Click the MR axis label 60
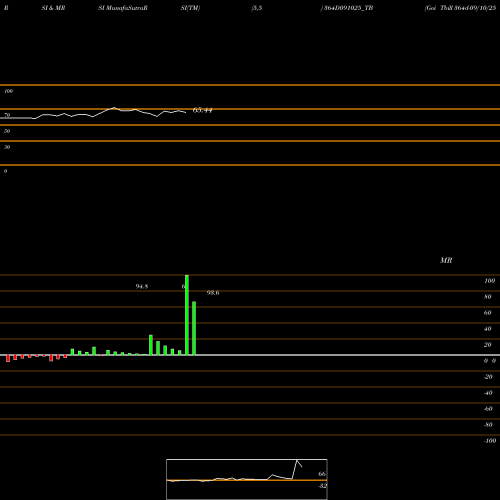The width and height of the screenshot is (500, 500). (488, 313)
